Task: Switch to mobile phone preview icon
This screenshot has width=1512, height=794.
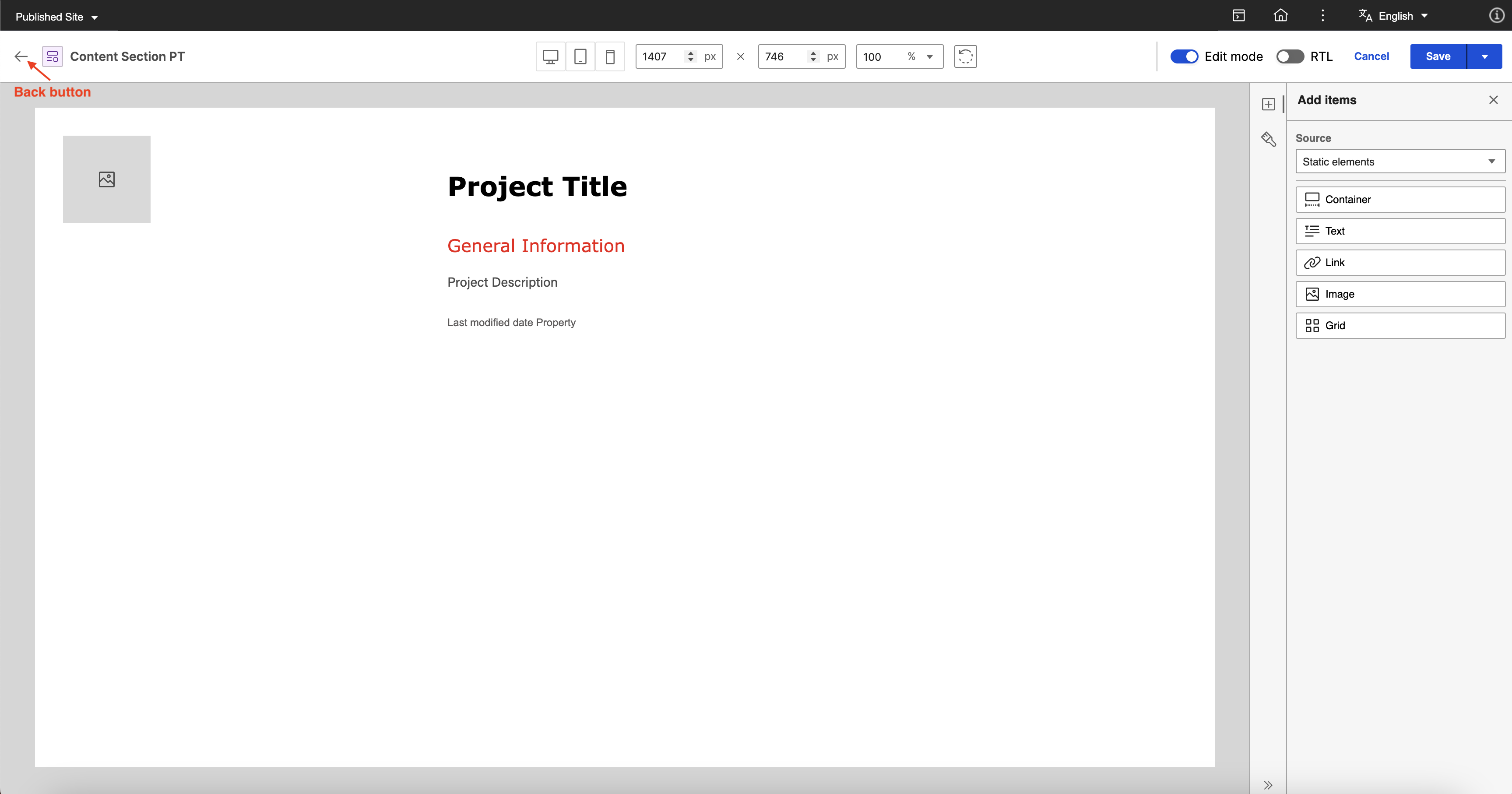Action: (x=610, y=56)
